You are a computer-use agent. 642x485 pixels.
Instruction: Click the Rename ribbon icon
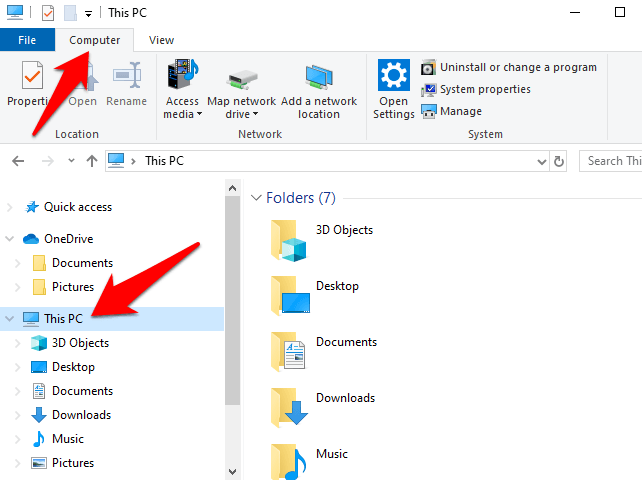click(x=127, y=75)
